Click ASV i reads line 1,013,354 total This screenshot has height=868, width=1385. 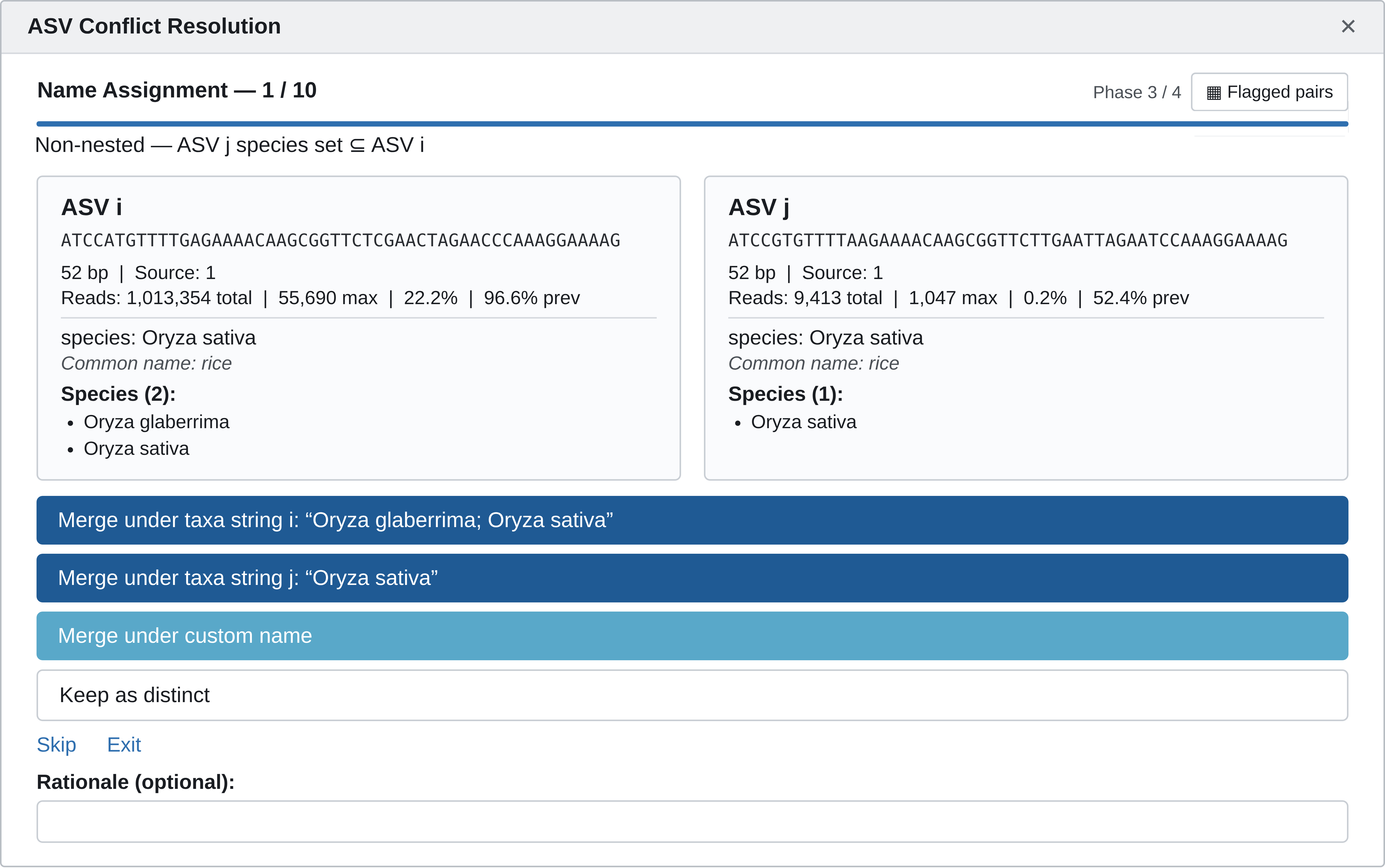click(x=320, y=298)
